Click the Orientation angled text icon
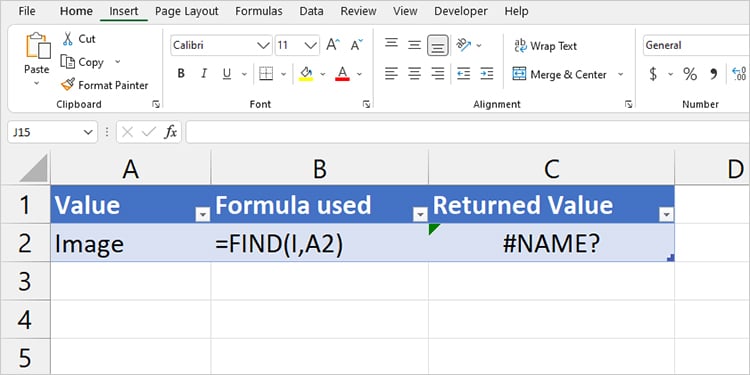 click(463, 45)
